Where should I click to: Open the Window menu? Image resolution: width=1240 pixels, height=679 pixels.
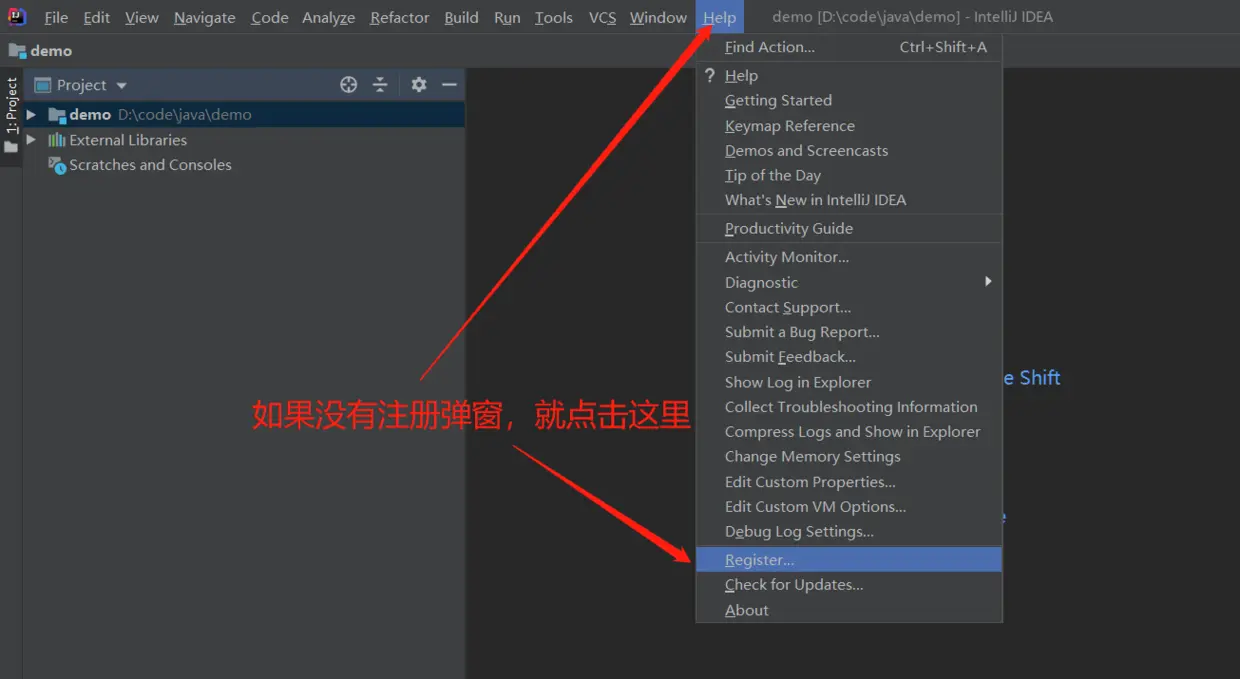658,18
